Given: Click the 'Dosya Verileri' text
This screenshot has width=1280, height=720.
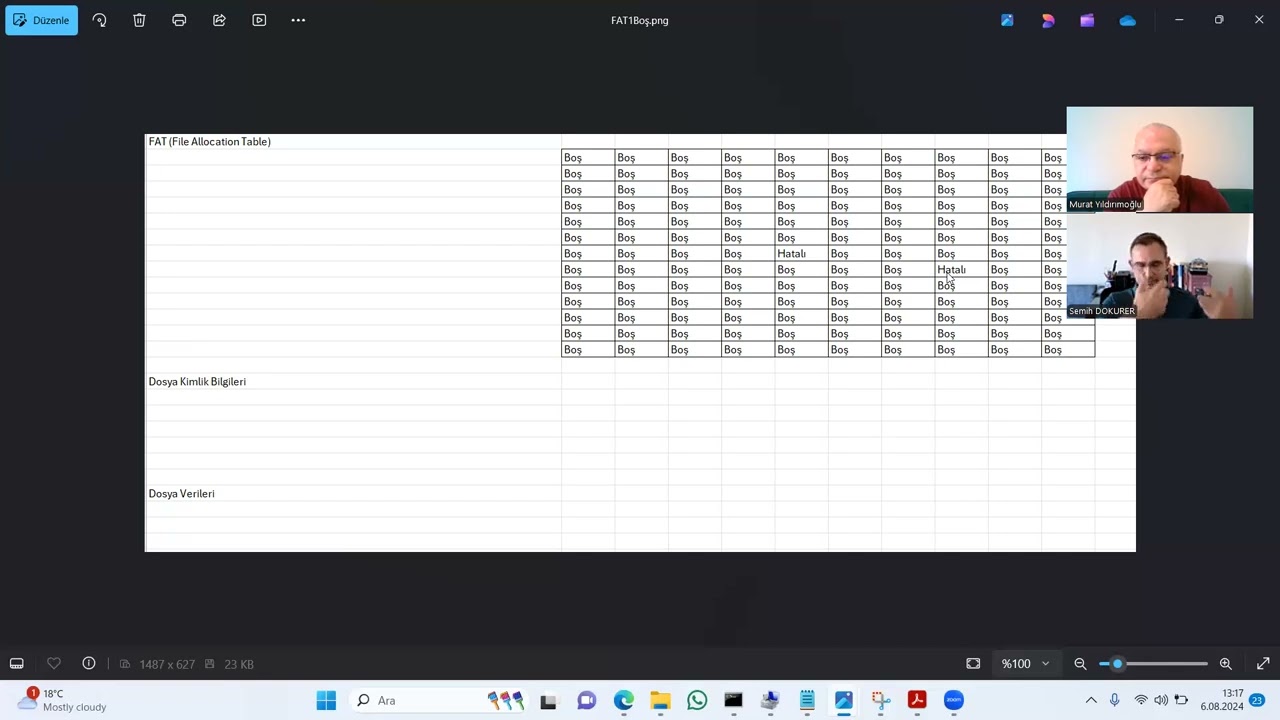Looking at the screenshot, I should (x=181, y=494).
